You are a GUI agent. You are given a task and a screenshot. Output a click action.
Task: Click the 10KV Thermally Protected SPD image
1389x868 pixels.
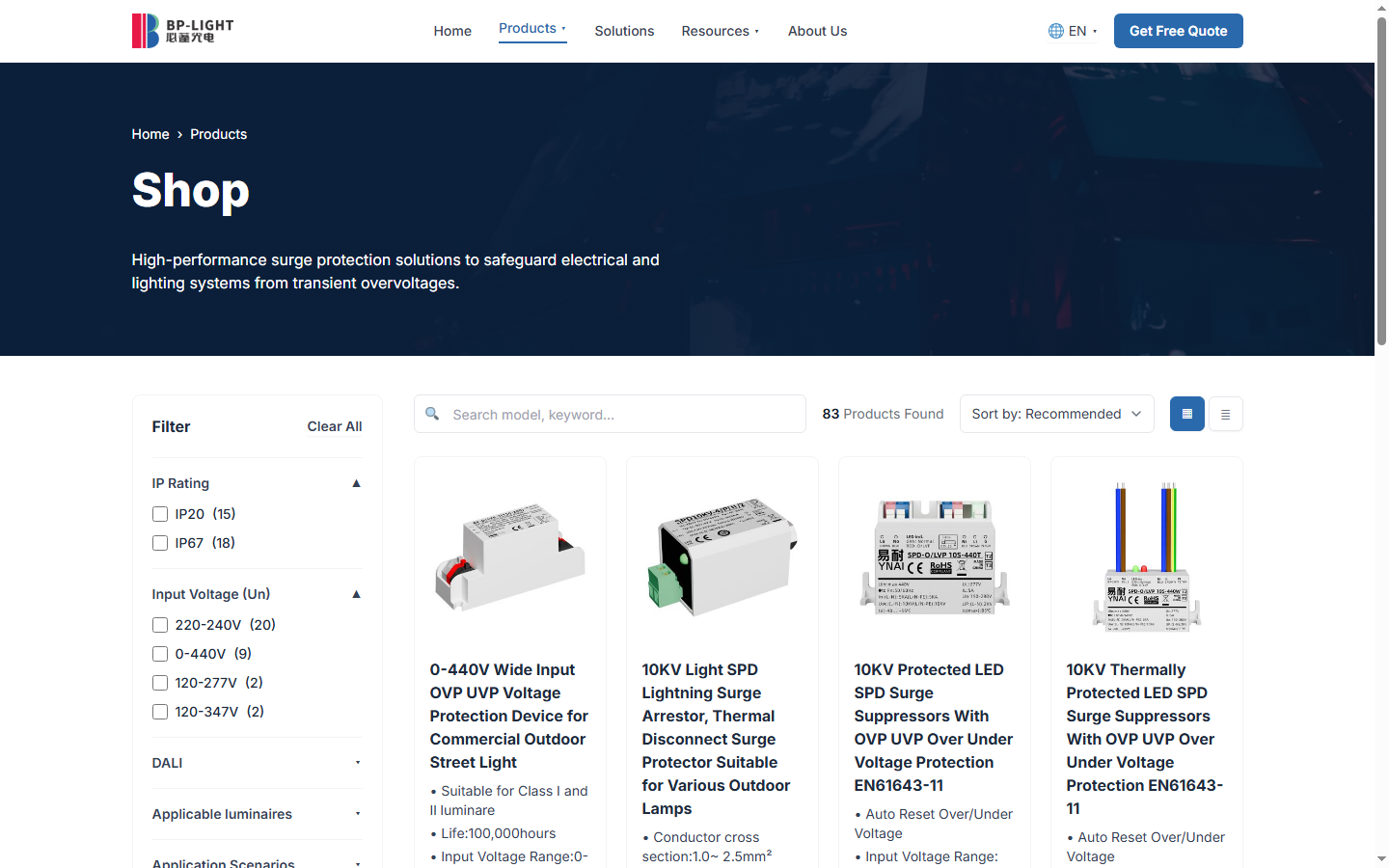pos(1147,557)
